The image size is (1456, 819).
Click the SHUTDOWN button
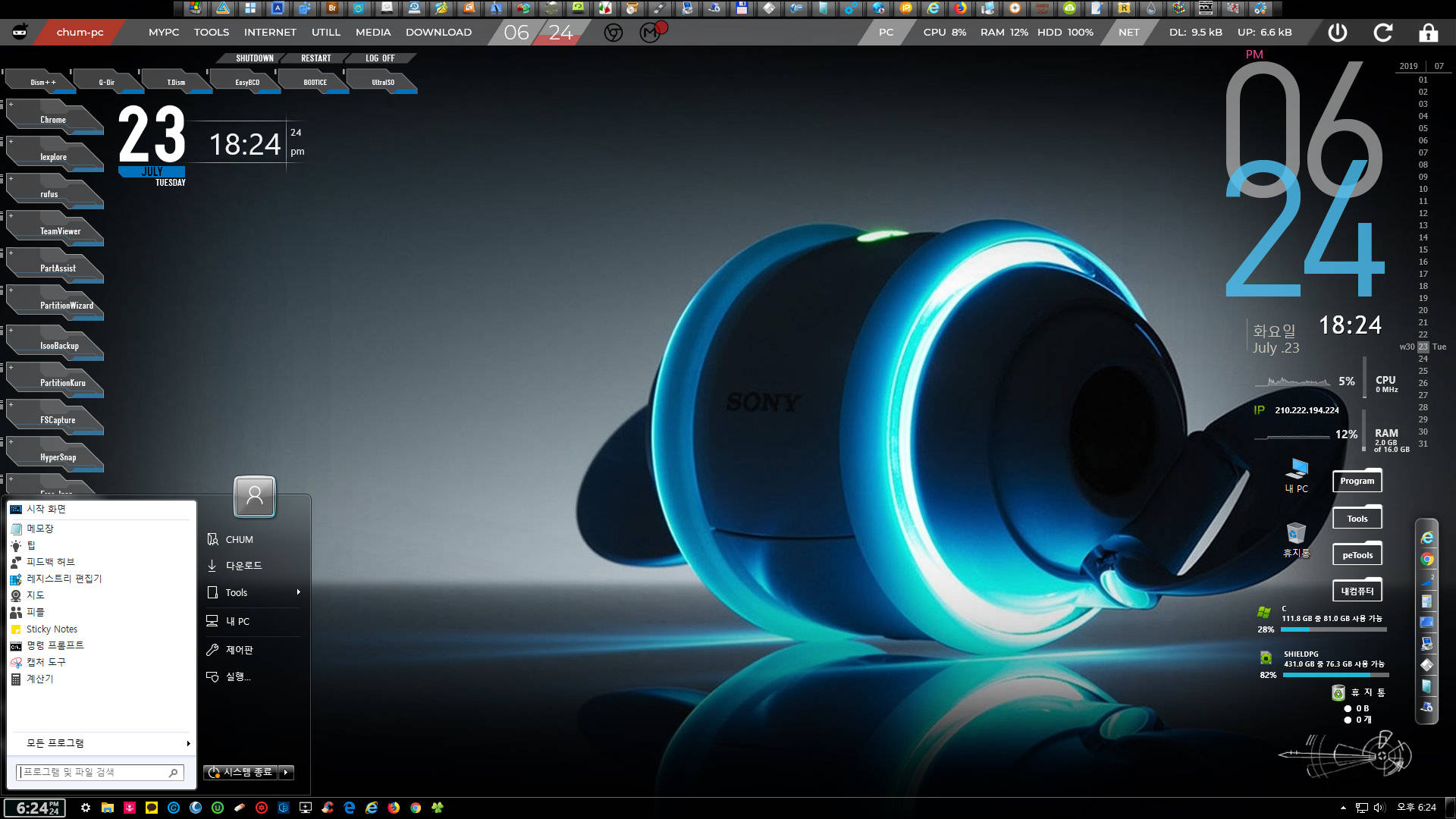pos(254,58)
